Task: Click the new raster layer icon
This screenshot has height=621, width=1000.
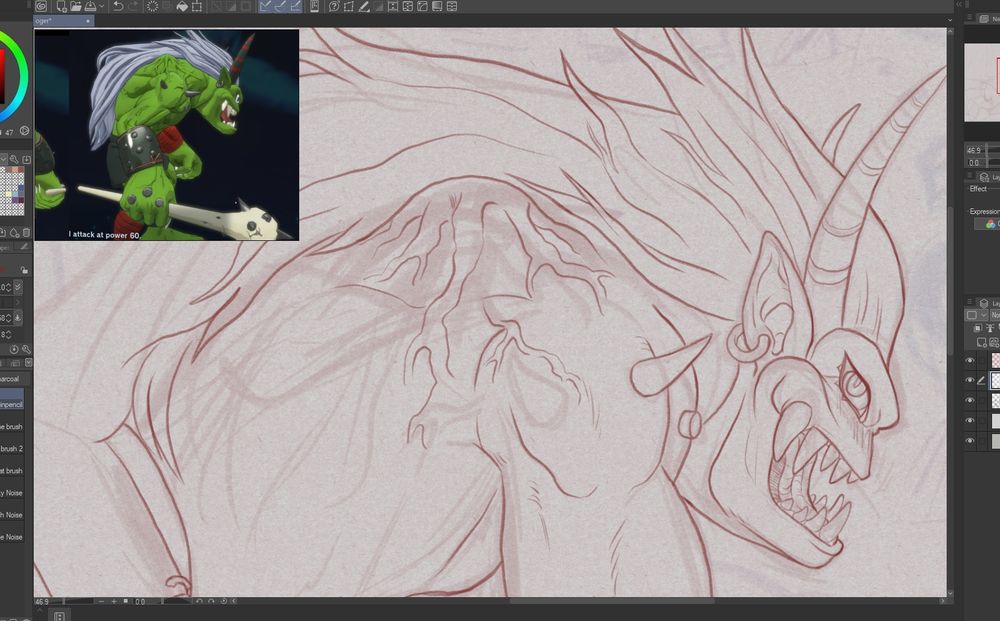Action: click(982, 342)
